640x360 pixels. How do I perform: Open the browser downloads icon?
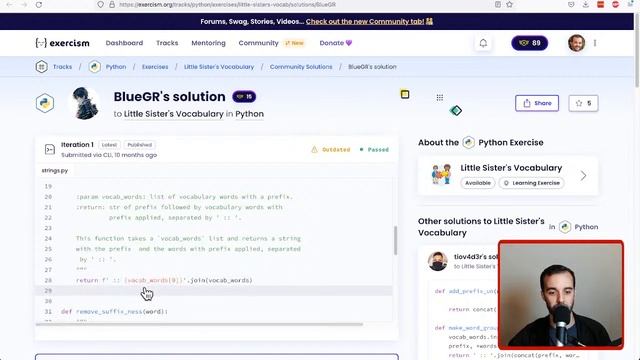pos(585,4)
